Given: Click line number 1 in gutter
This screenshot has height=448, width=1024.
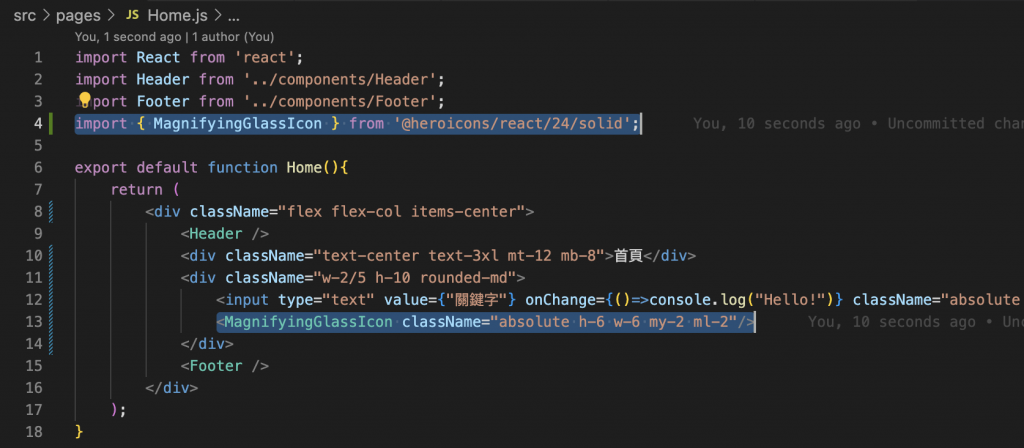Looking at the screenshot, I should [38, 57].
